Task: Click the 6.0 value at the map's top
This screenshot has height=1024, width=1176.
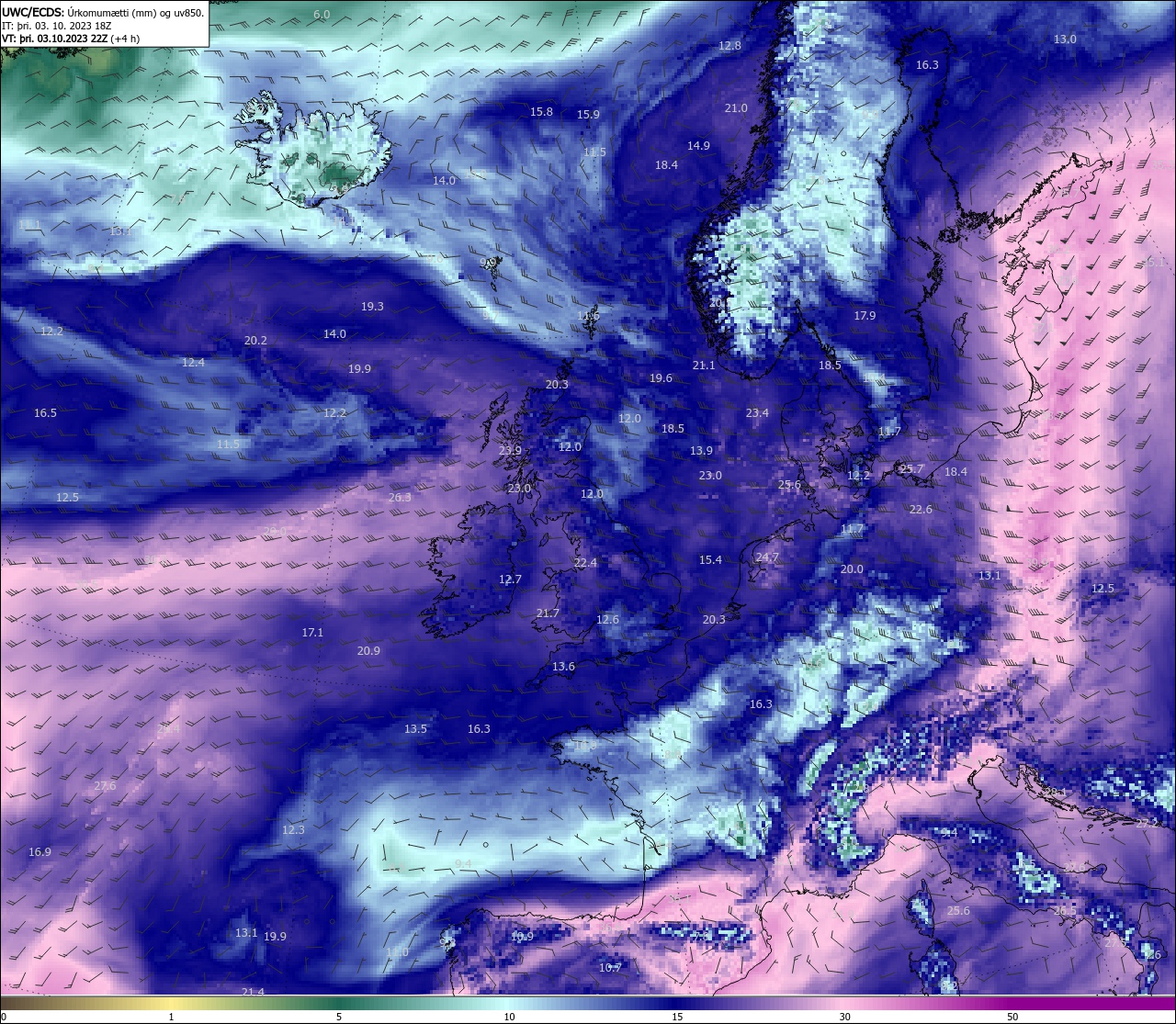Action: (x=322, y=15)
